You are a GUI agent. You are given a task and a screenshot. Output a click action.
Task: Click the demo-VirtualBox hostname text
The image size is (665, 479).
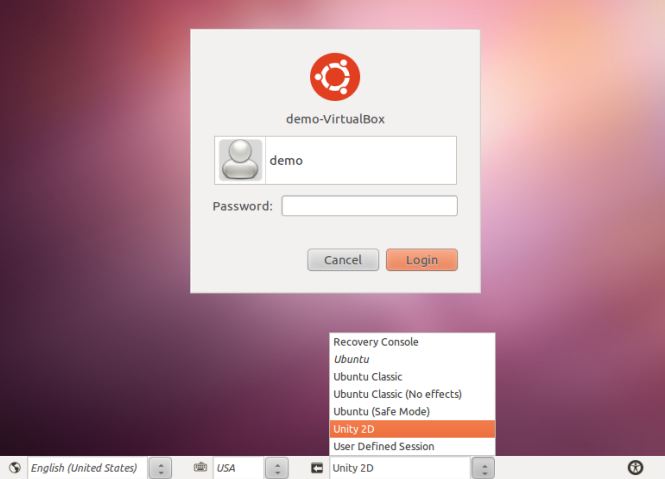[x=335, y=119]
